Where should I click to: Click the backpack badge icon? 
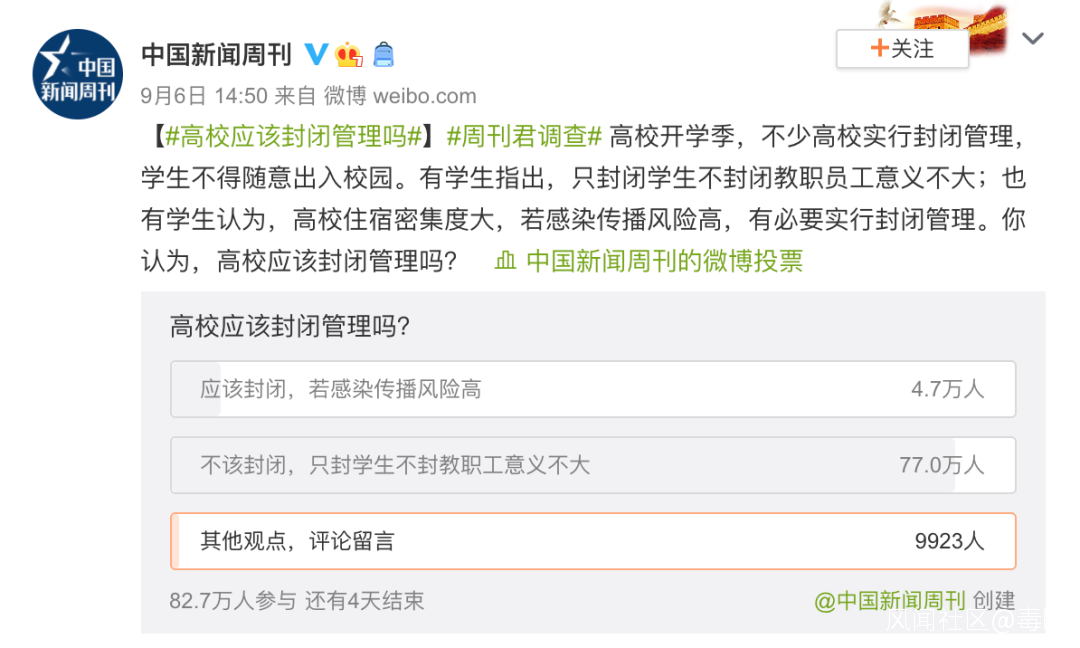point(383,54)
